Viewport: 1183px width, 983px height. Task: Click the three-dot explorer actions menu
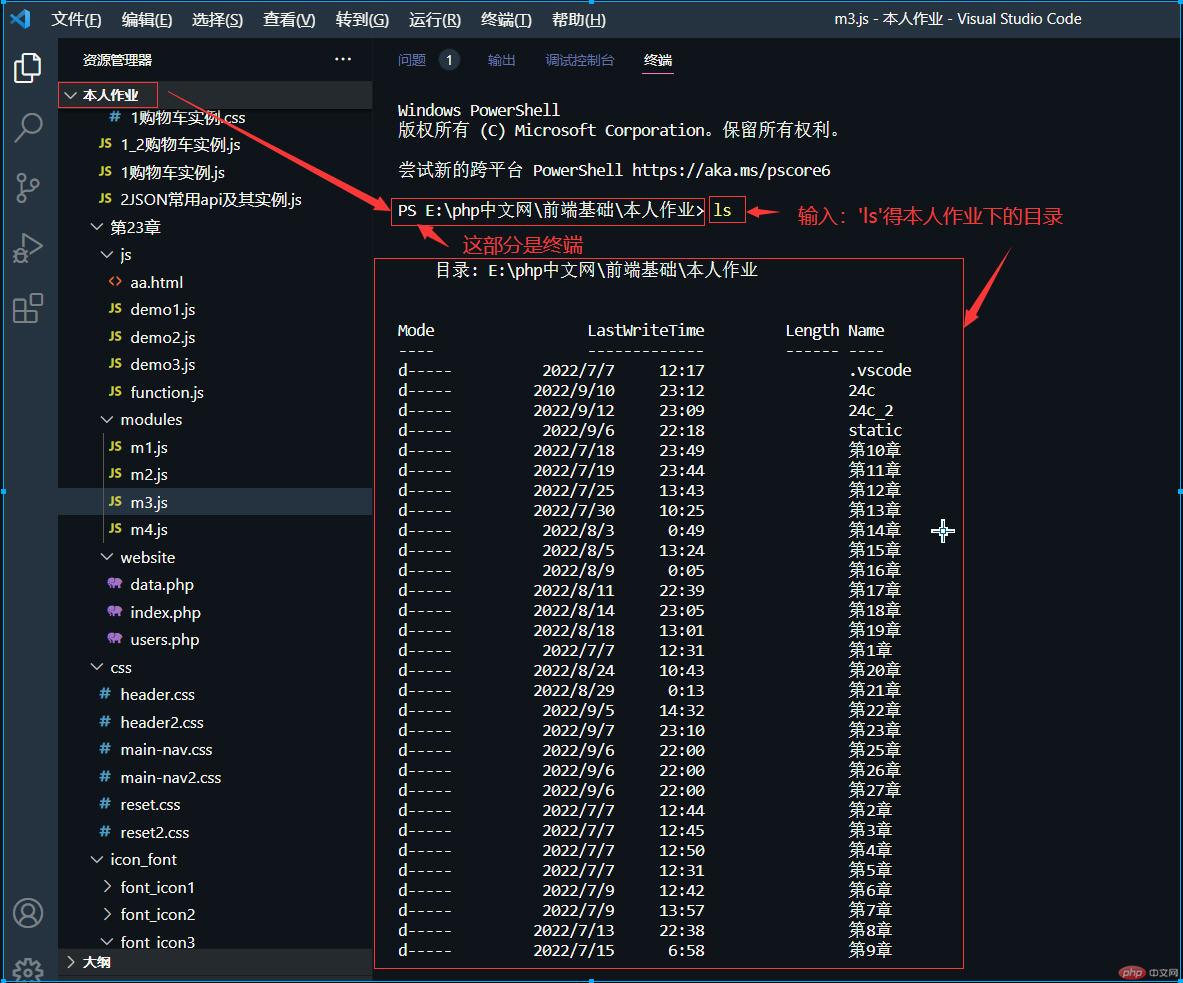(343, 60)
